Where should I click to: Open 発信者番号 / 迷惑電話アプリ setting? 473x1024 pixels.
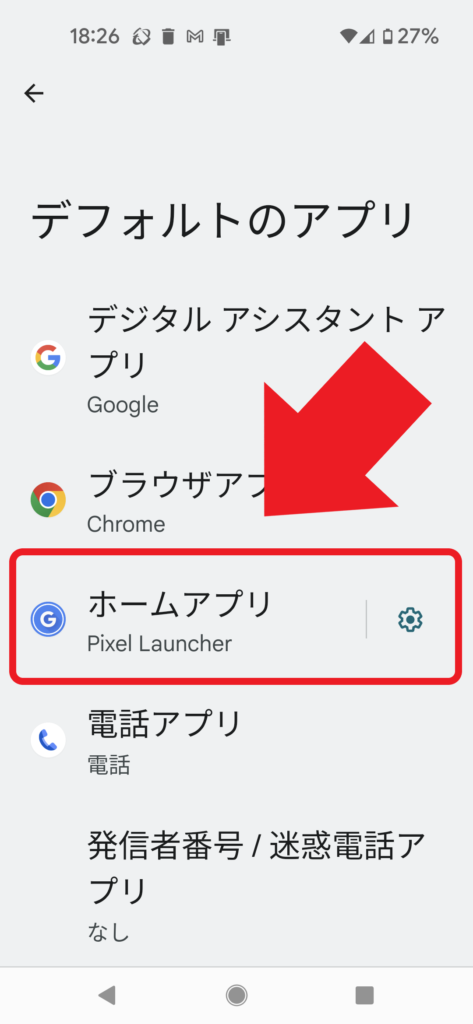(x=236, y=876)
